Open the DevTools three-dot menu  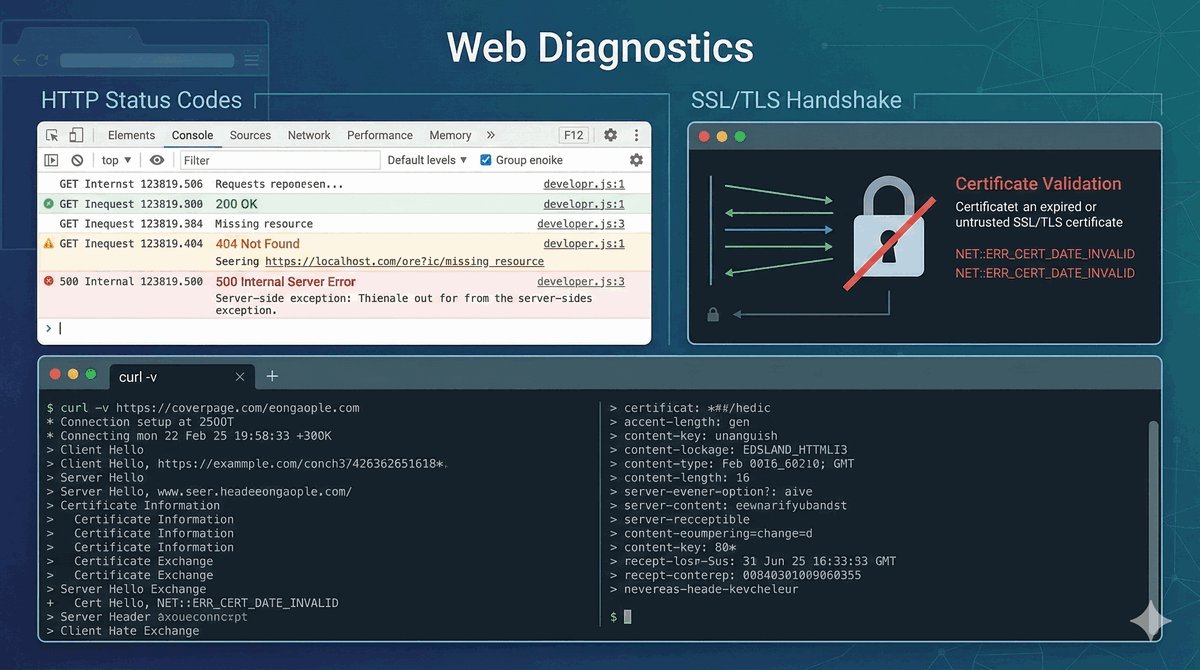pyautogui.click(x=635, y=135)
